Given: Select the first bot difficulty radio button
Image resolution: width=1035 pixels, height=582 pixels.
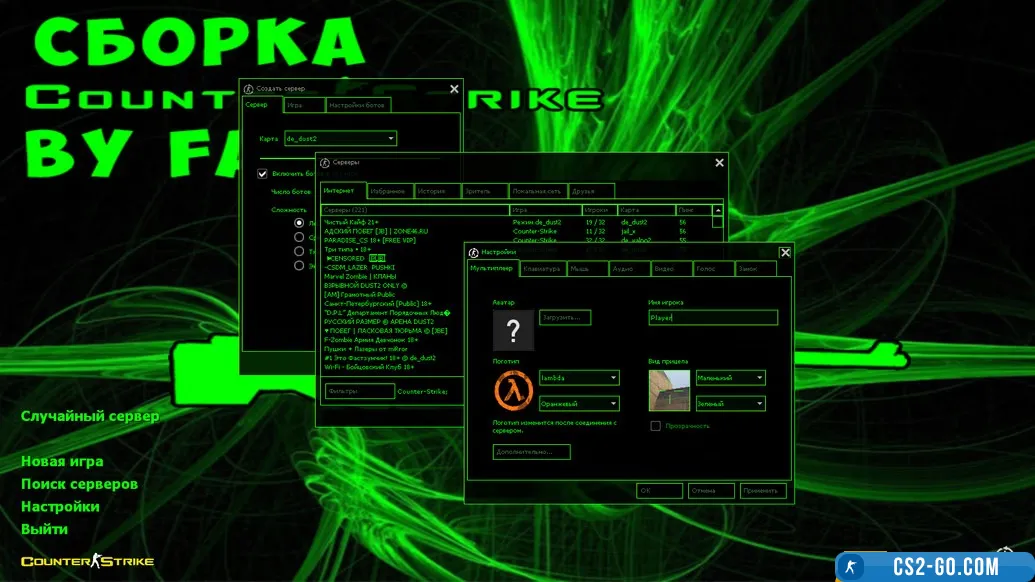Looking at the screenshot, I should click(299, 223).
